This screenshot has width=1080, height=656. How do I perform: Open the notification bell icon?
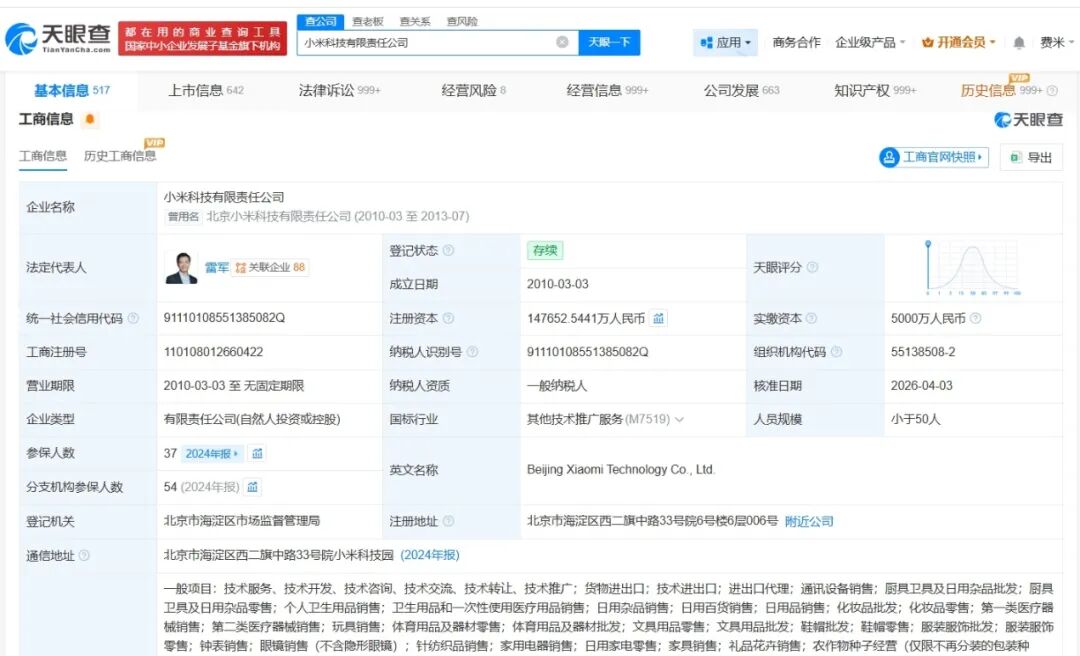tap(1019, 43)
